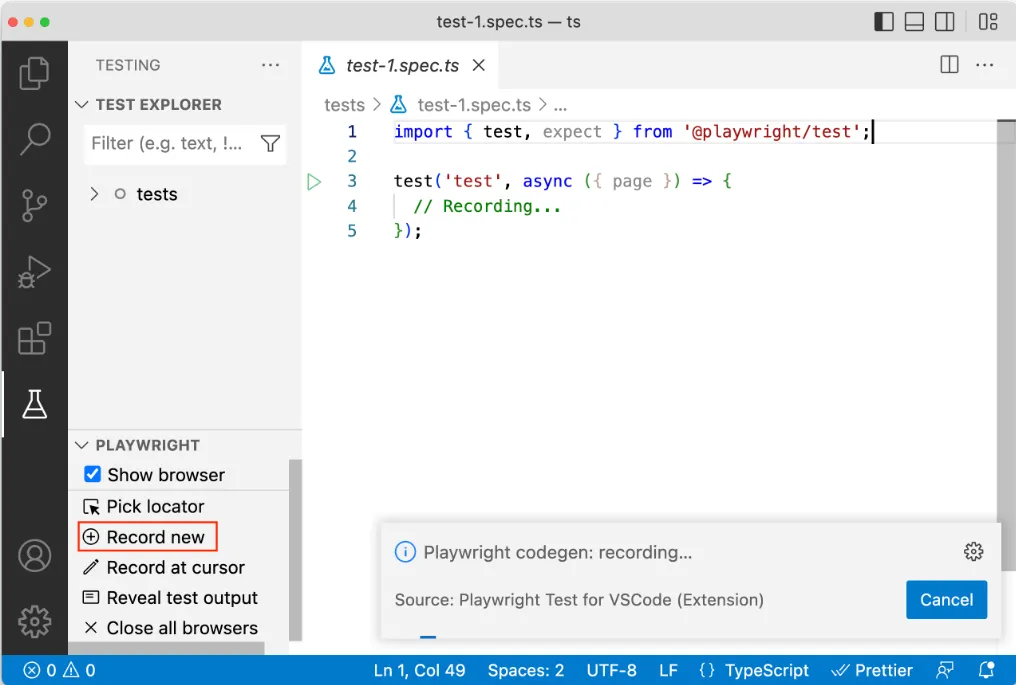The image size is (1016, 685).
Task: Toggle the notifications bell in status bar
Action: [986, 670]
